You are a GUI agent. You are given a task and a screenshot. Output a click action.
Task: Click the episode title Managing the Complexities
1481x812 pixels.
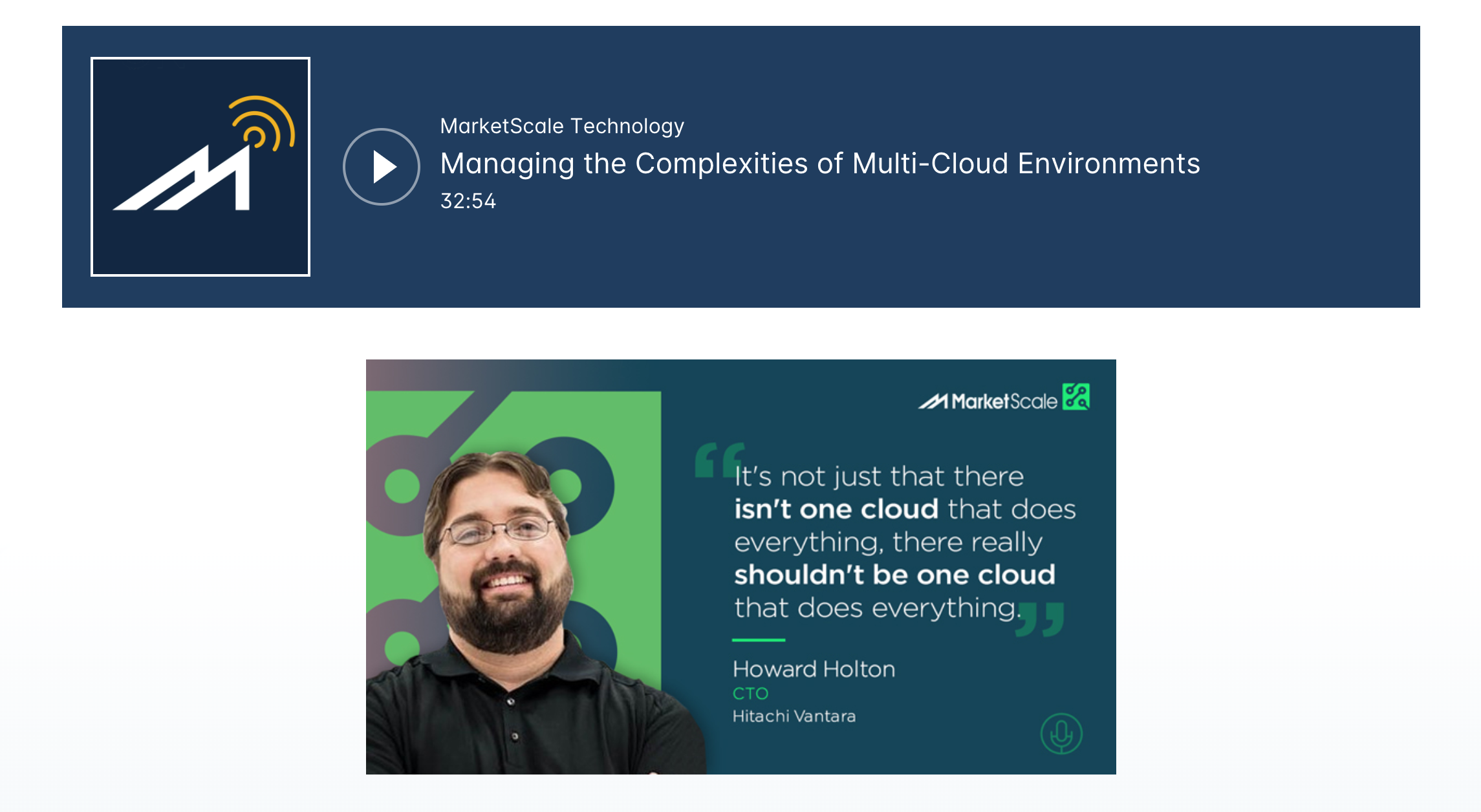tap(819, 164)
